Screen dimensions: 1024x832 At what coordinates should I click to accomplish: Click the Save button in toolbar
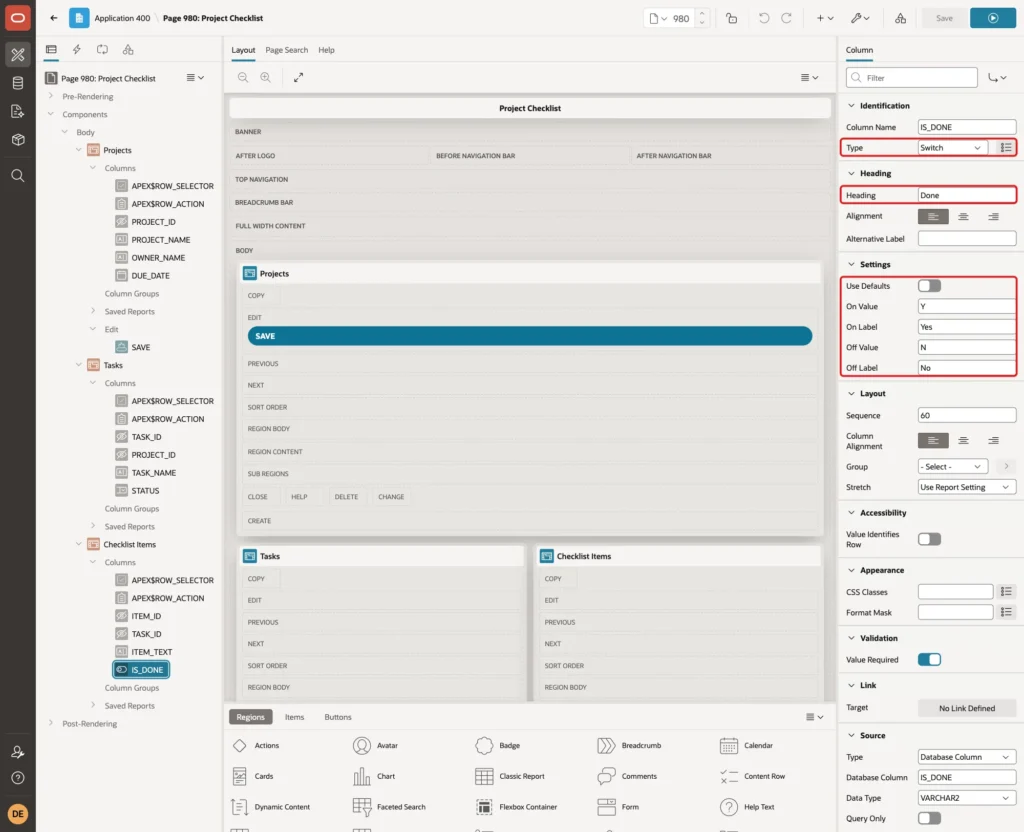944,18
